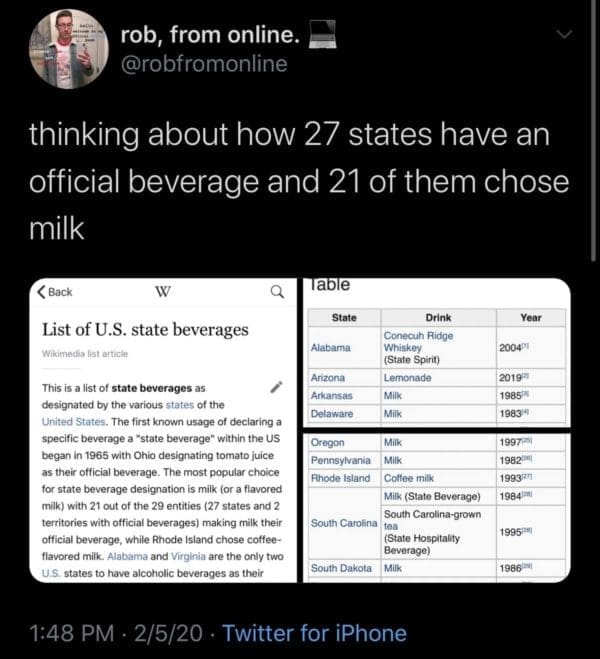This screenshot has height=659, width=600.
Task: Click the Twitter for iPhone link
Action: [x=314, y=633]
